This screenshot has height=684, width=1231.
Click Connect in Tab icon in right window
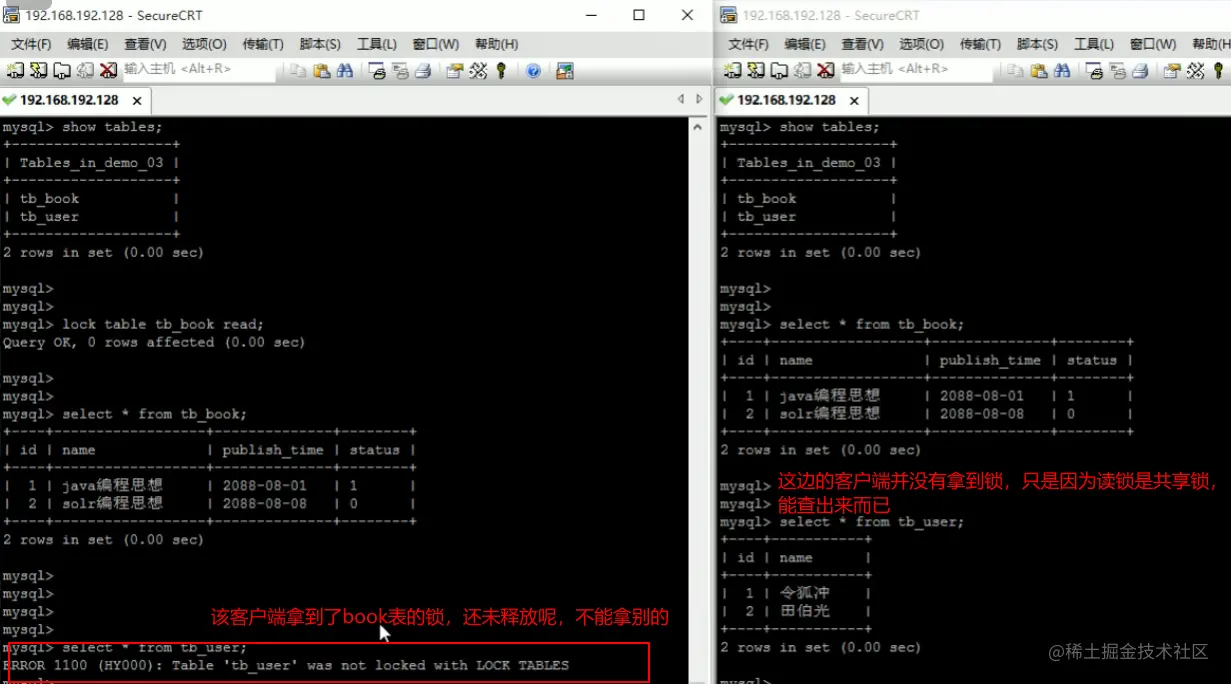[x=779, y=70]
